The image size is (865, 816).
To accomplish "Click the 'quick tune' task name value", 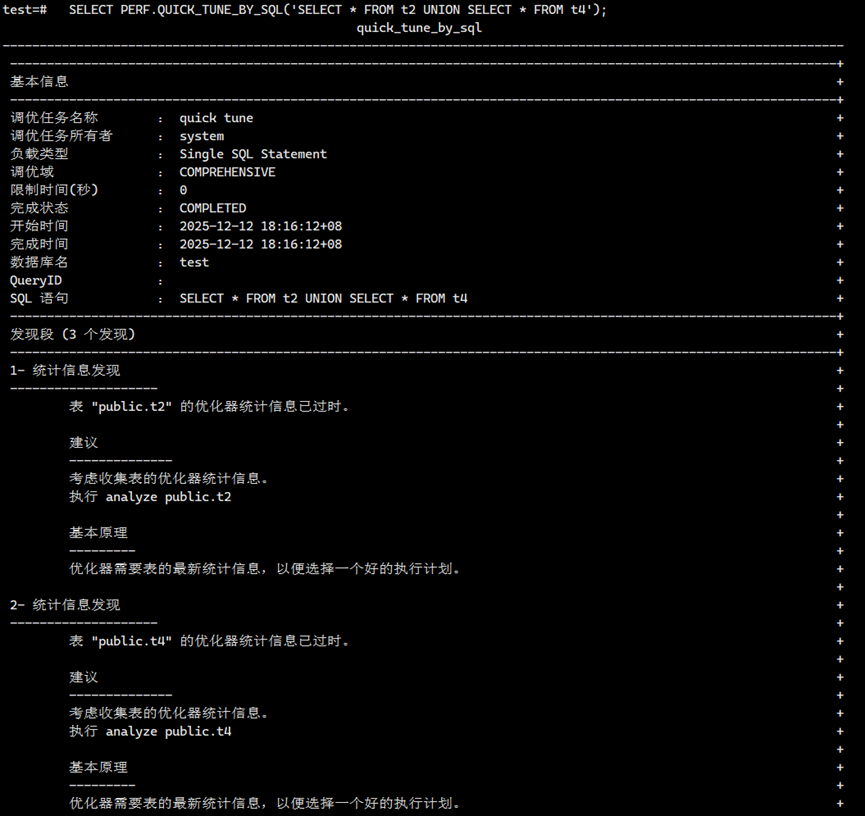I will click(x=216, y=118).
